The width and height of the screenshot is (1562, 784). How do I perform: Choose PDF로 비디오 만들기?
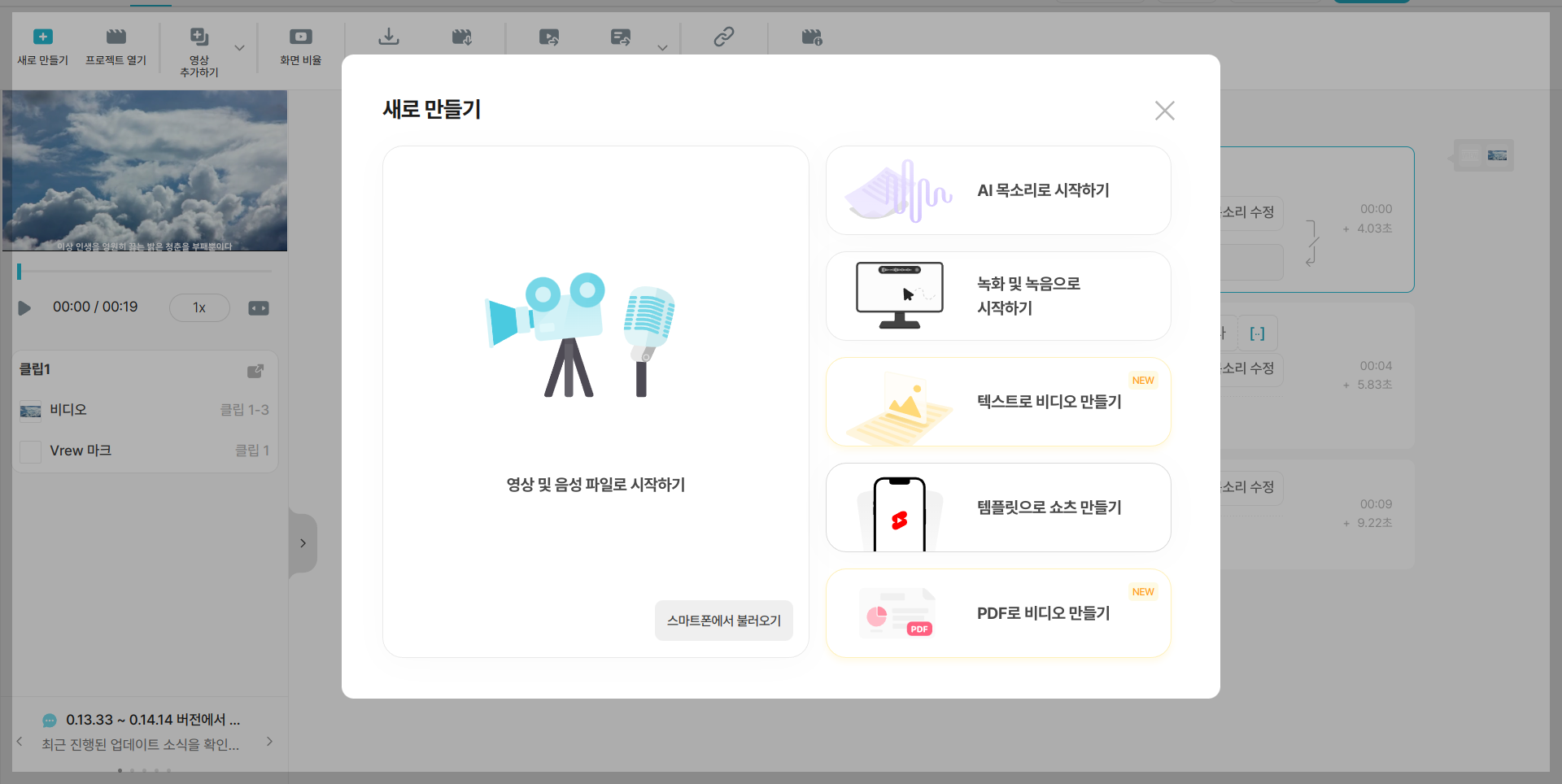(997, 612)
